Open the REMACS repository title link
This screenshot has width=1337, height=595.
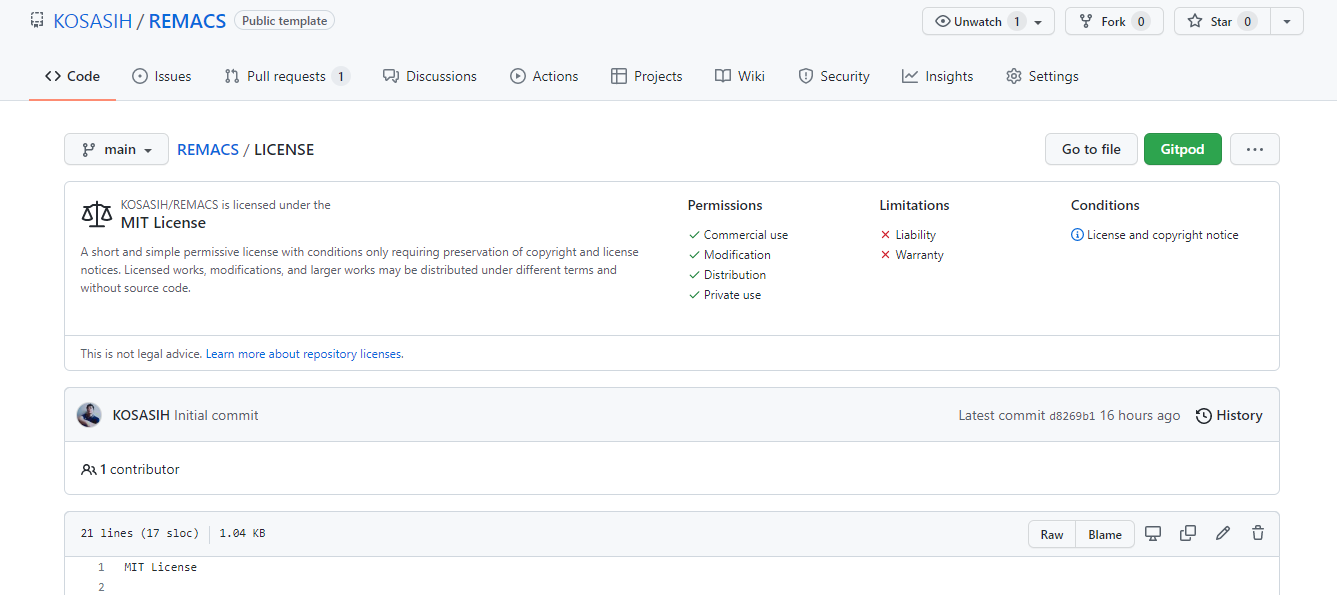point(187,21)
